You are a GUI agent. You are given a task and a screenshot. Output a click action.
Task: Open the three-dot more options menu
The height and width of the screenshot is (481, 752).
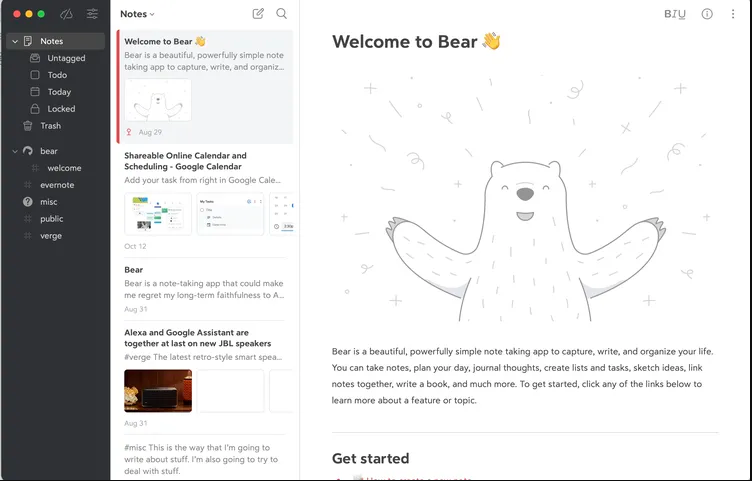pyautogui.click(x=733, y=14)
